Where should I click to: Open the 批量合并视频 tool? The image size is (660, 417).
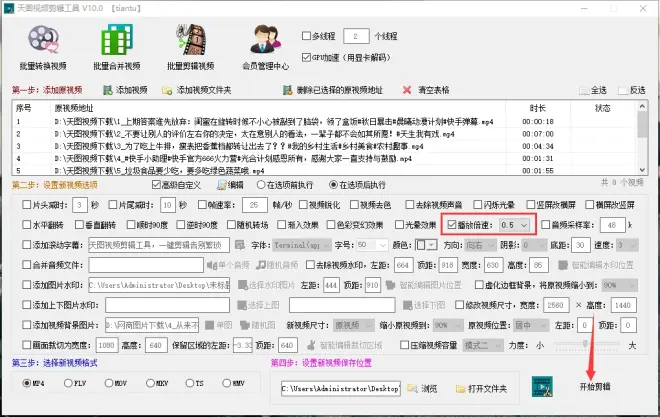[119, 41]
